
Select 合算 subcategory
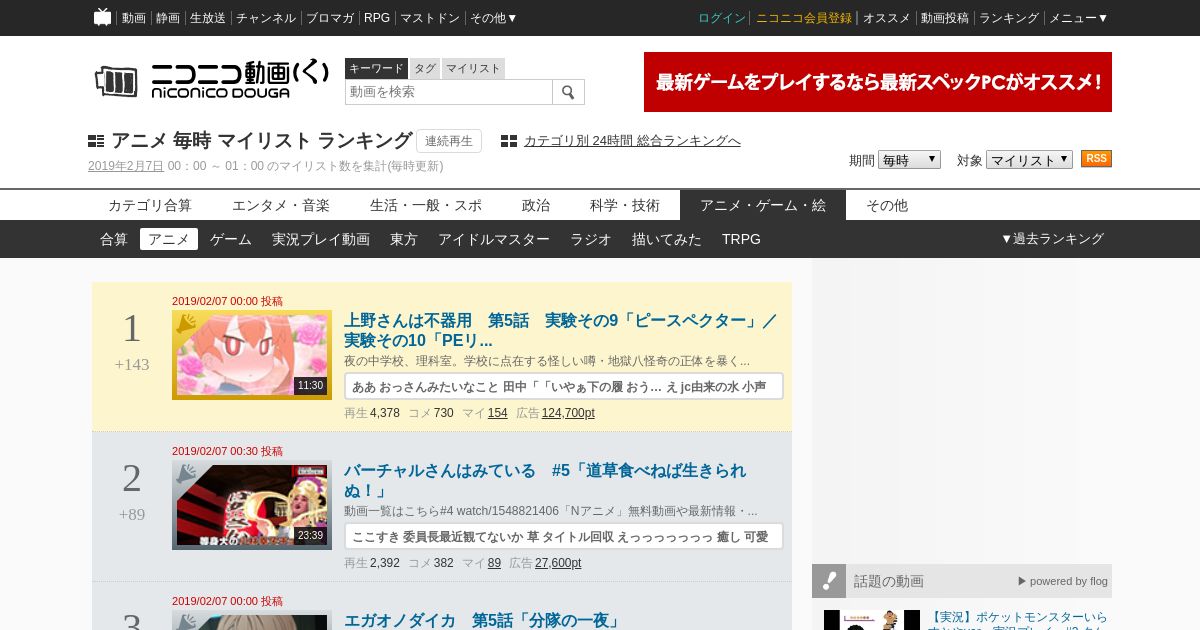(x=114, y=239)
